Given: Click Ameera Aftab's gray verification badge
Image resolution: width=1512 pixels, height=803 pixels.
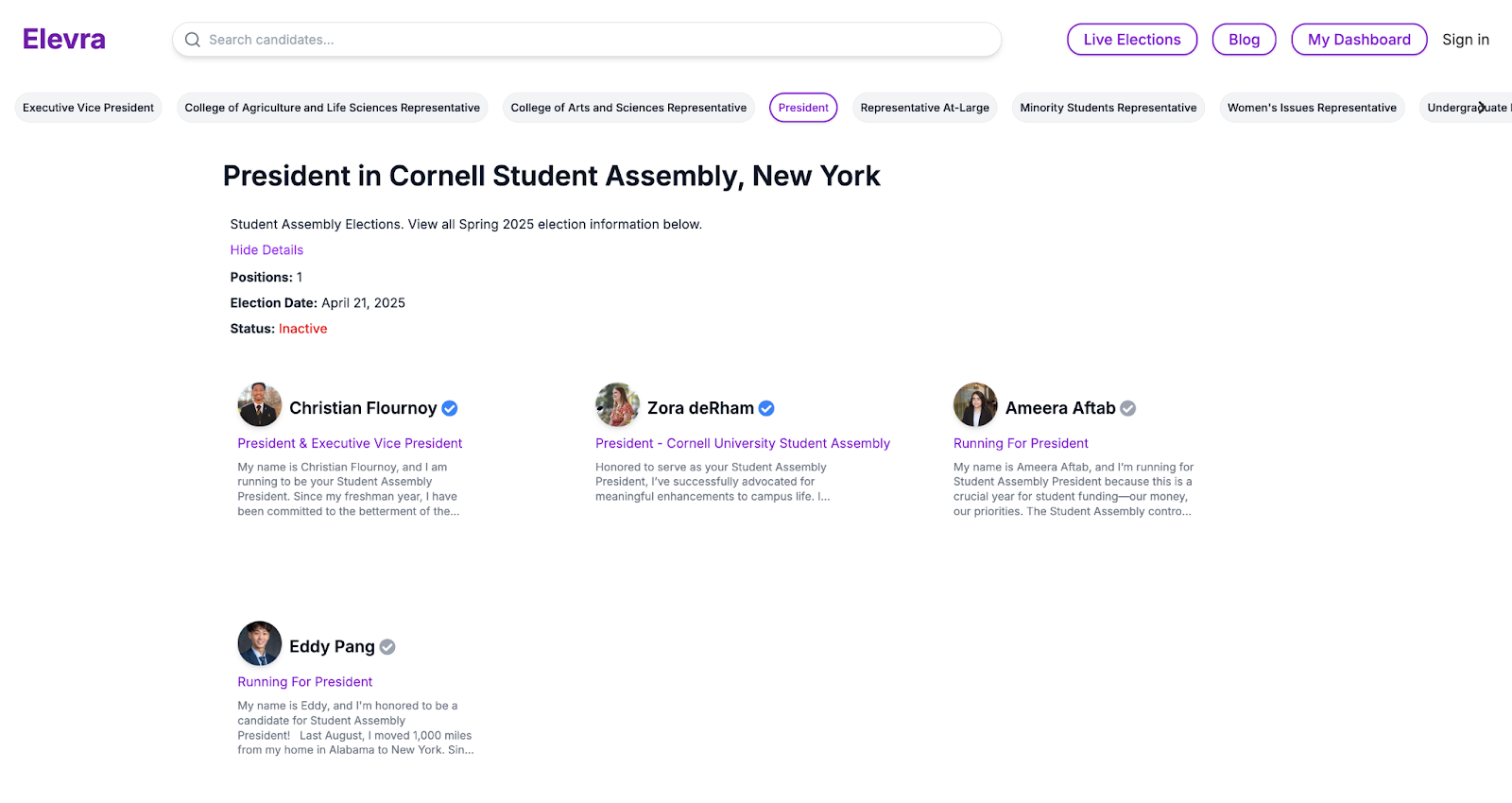Looking at the screenshot, I should tap(1127, 408).
